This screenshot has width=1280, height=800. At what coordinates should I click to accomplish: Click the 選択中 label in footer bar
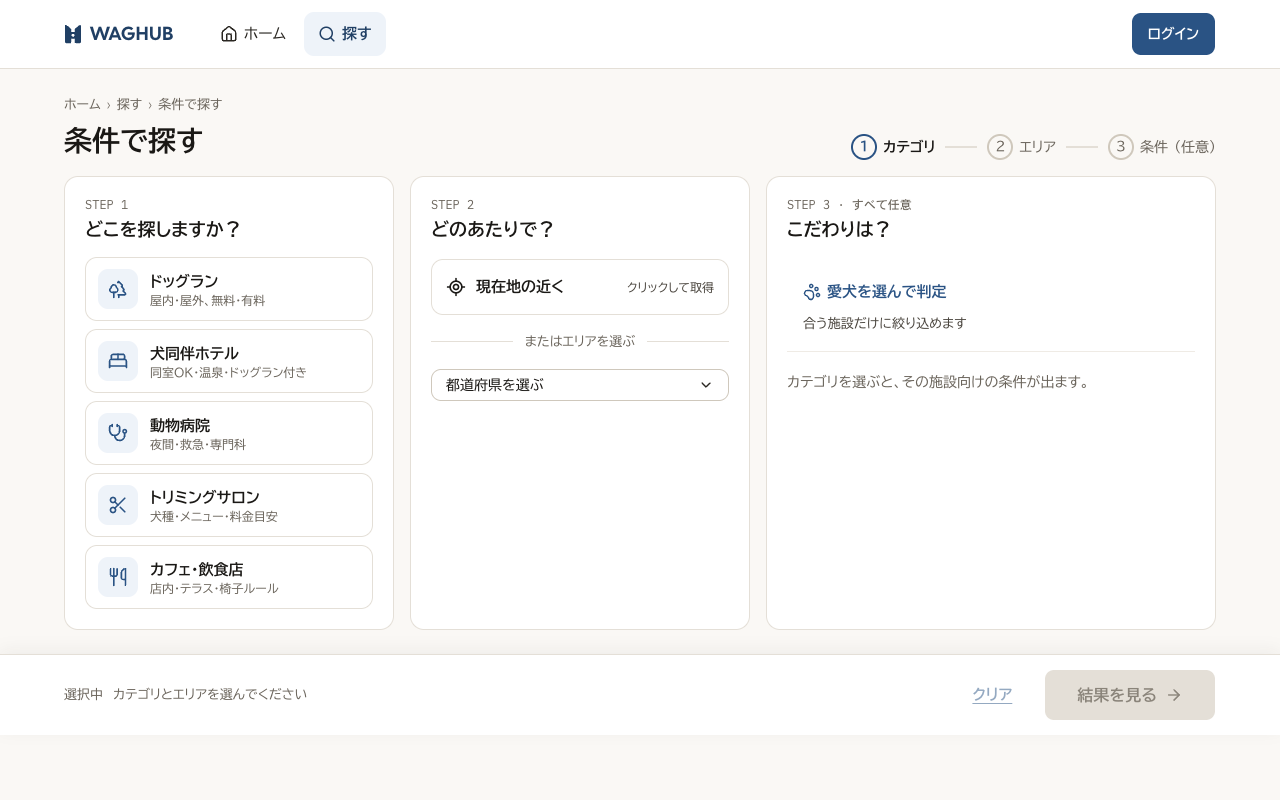pos(84,694)
